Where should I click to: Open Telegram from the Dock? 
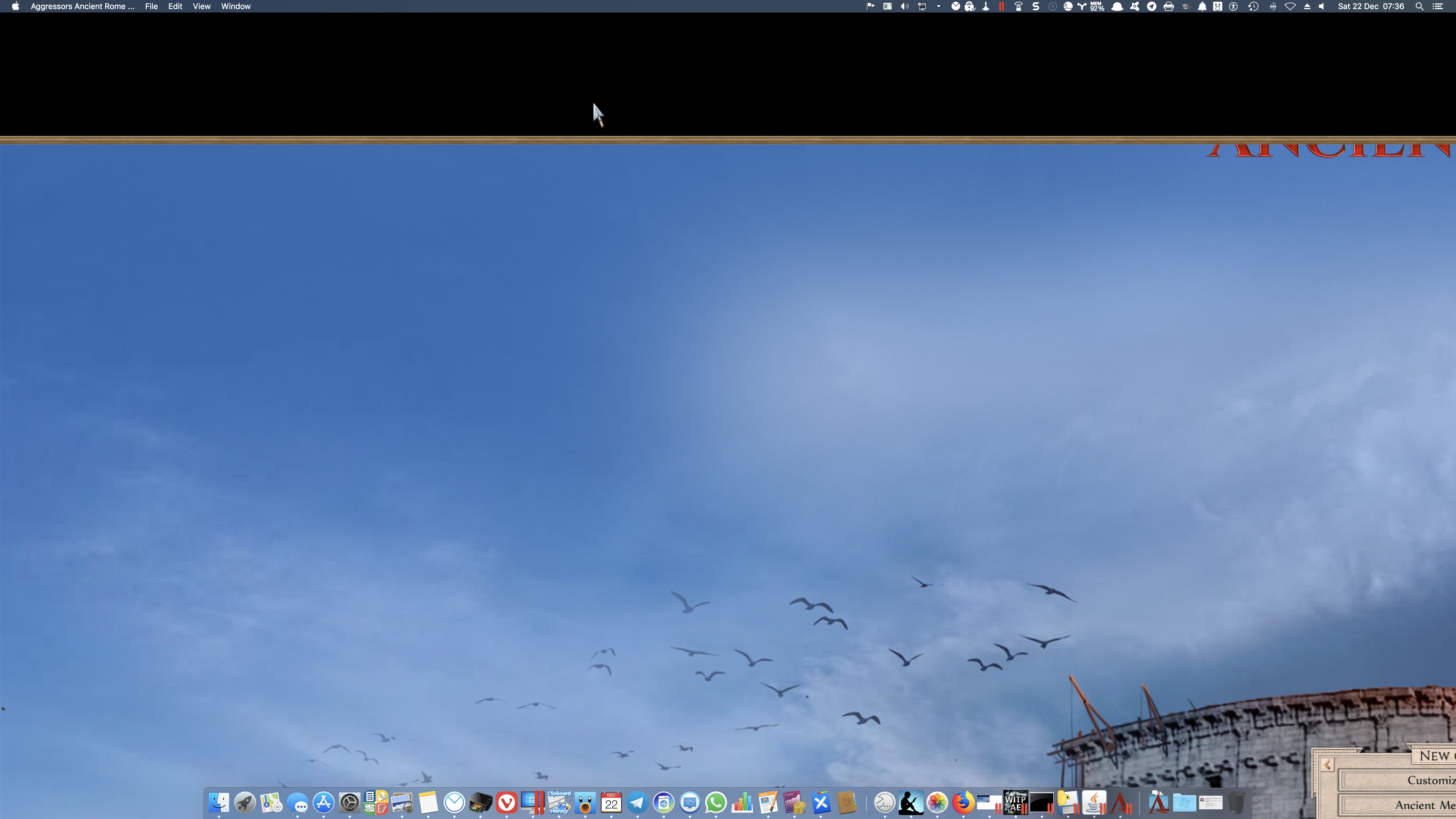pos(637,803)
